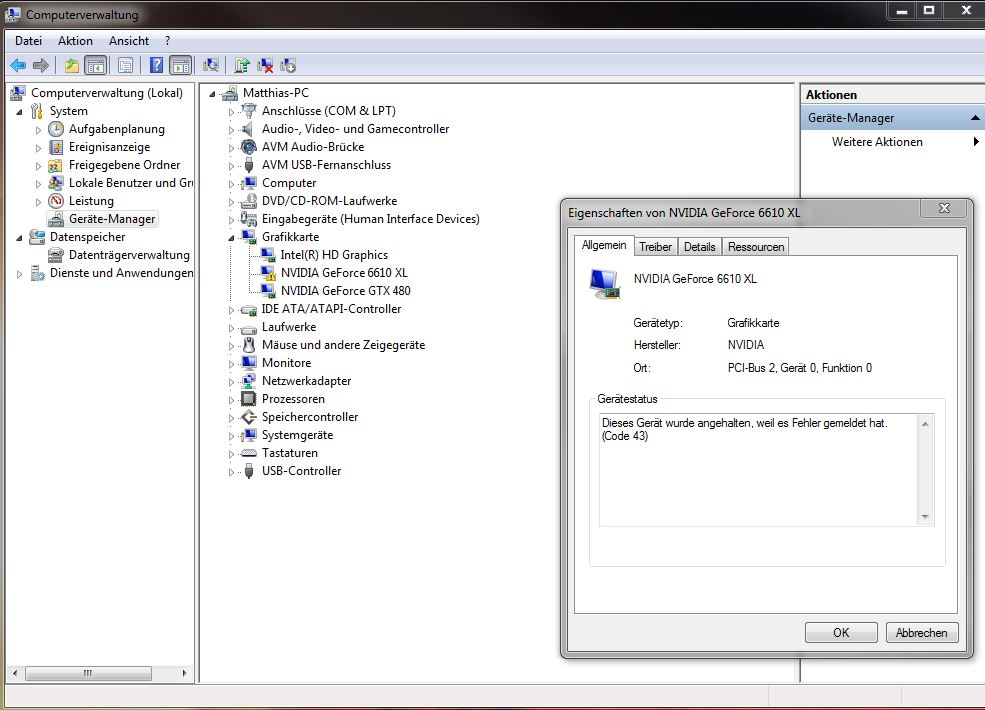985x710 pixels.
Task: Collapse the Grafikkarte category
Action: (231, 238)
